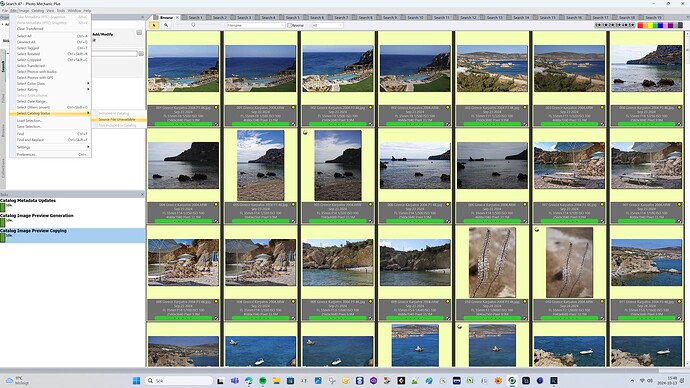Select the arrow pointer tool
690x388 pixels.
[x=154, y=26]
